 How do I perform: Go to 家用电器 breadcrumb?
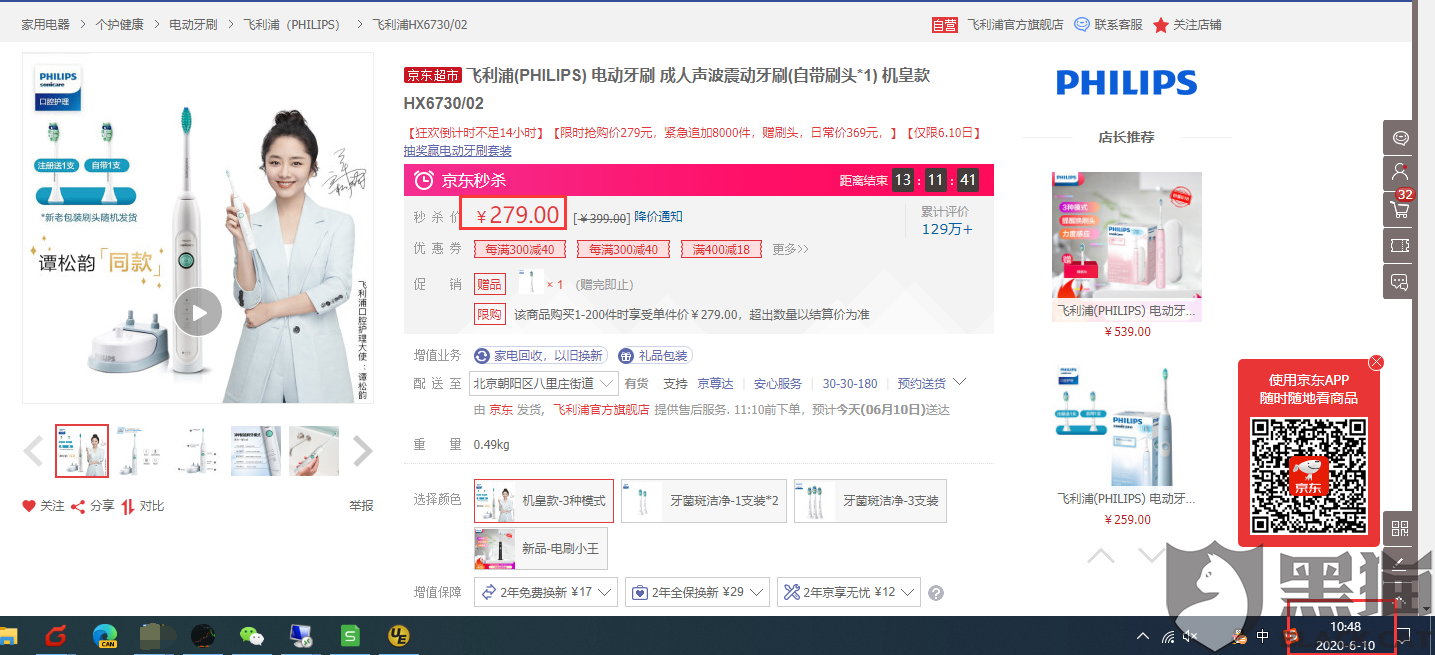click(x=46, y=24)
